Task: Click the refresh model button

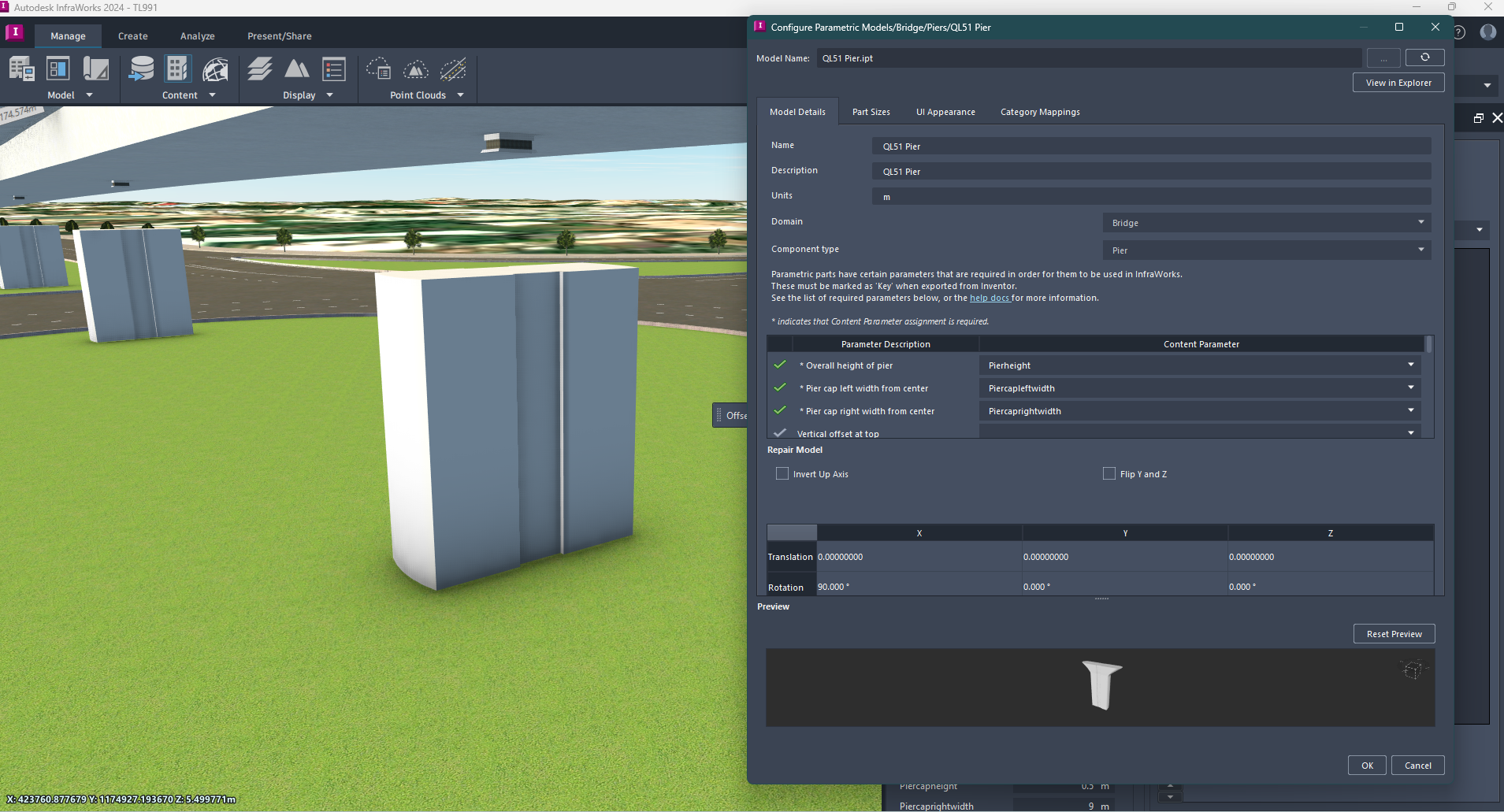Action: [x=1424, y=57]
